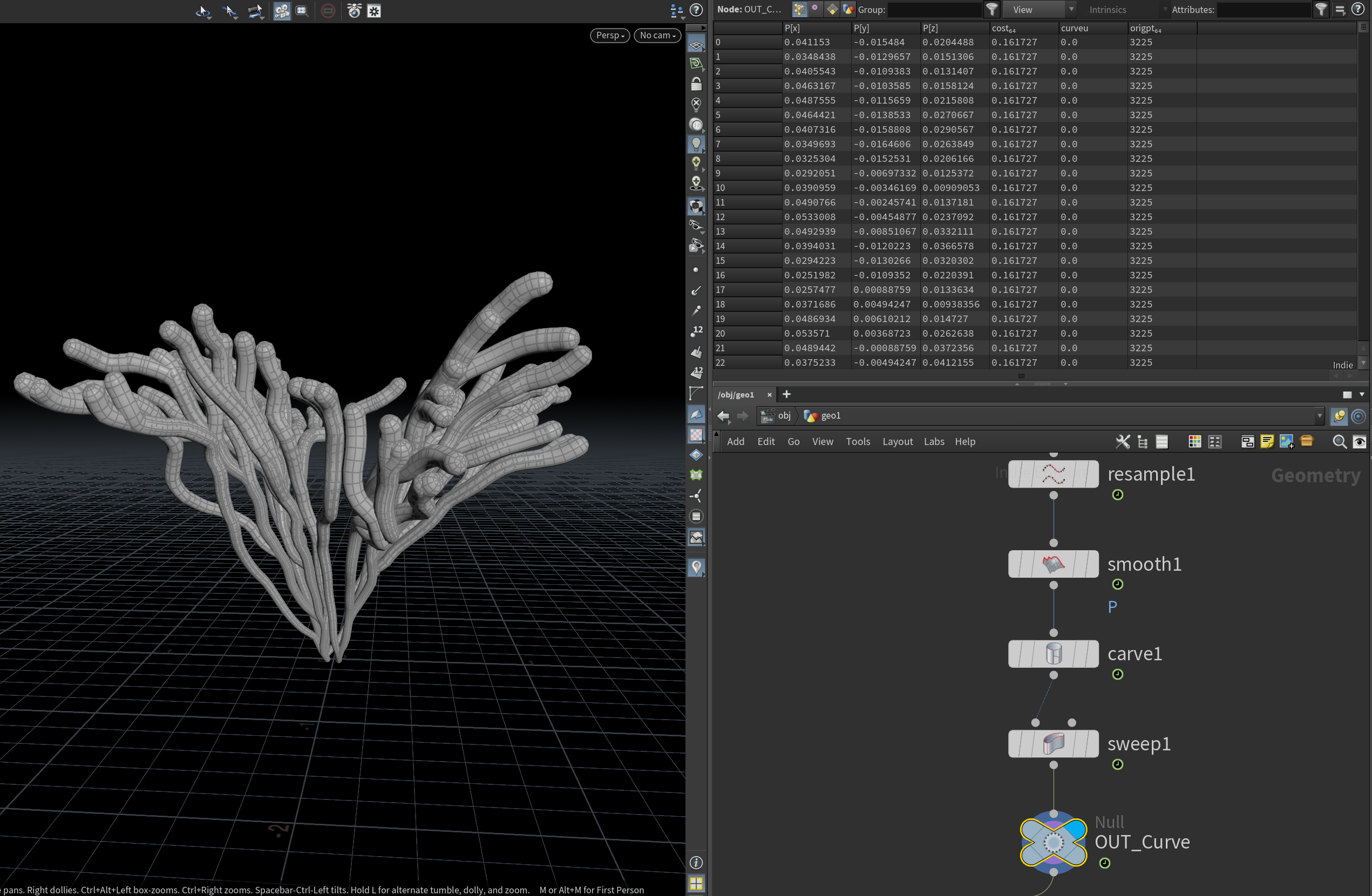Click the red disabled render circle icon
Screen dimensions: 1372x896
click(x=328, y=10)
